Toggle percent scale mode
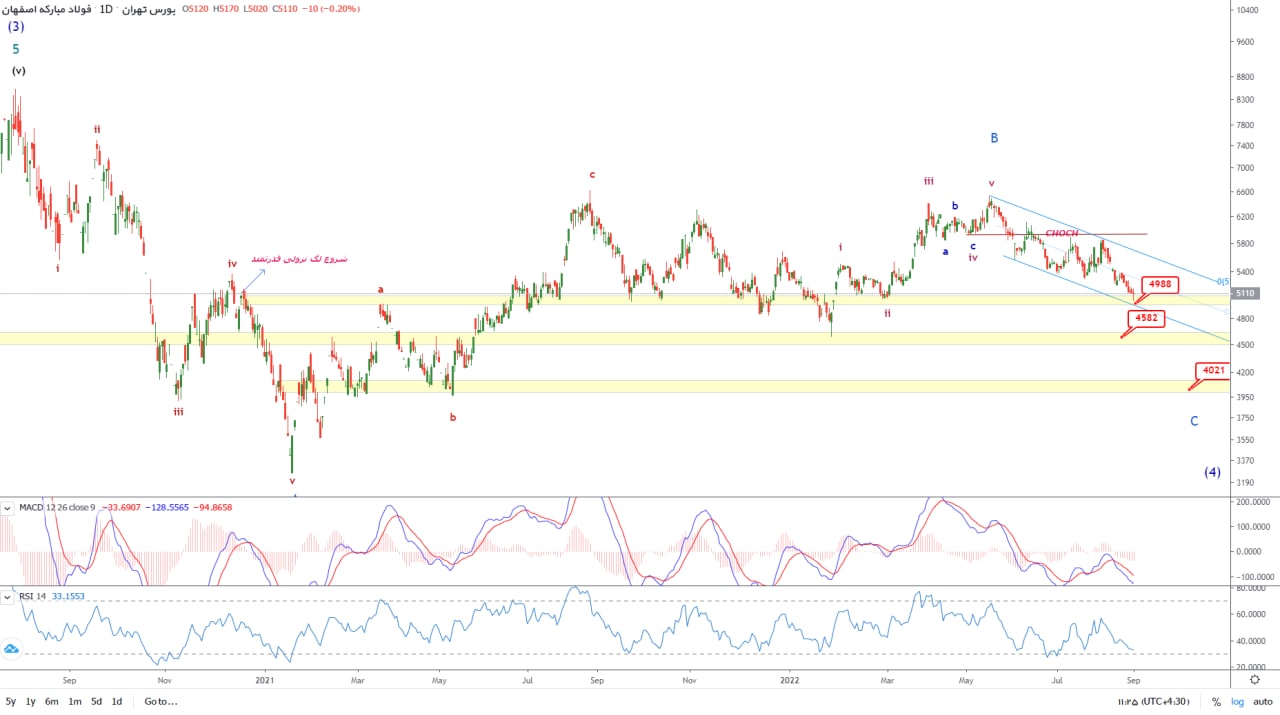 click(x=1216, y=702)
